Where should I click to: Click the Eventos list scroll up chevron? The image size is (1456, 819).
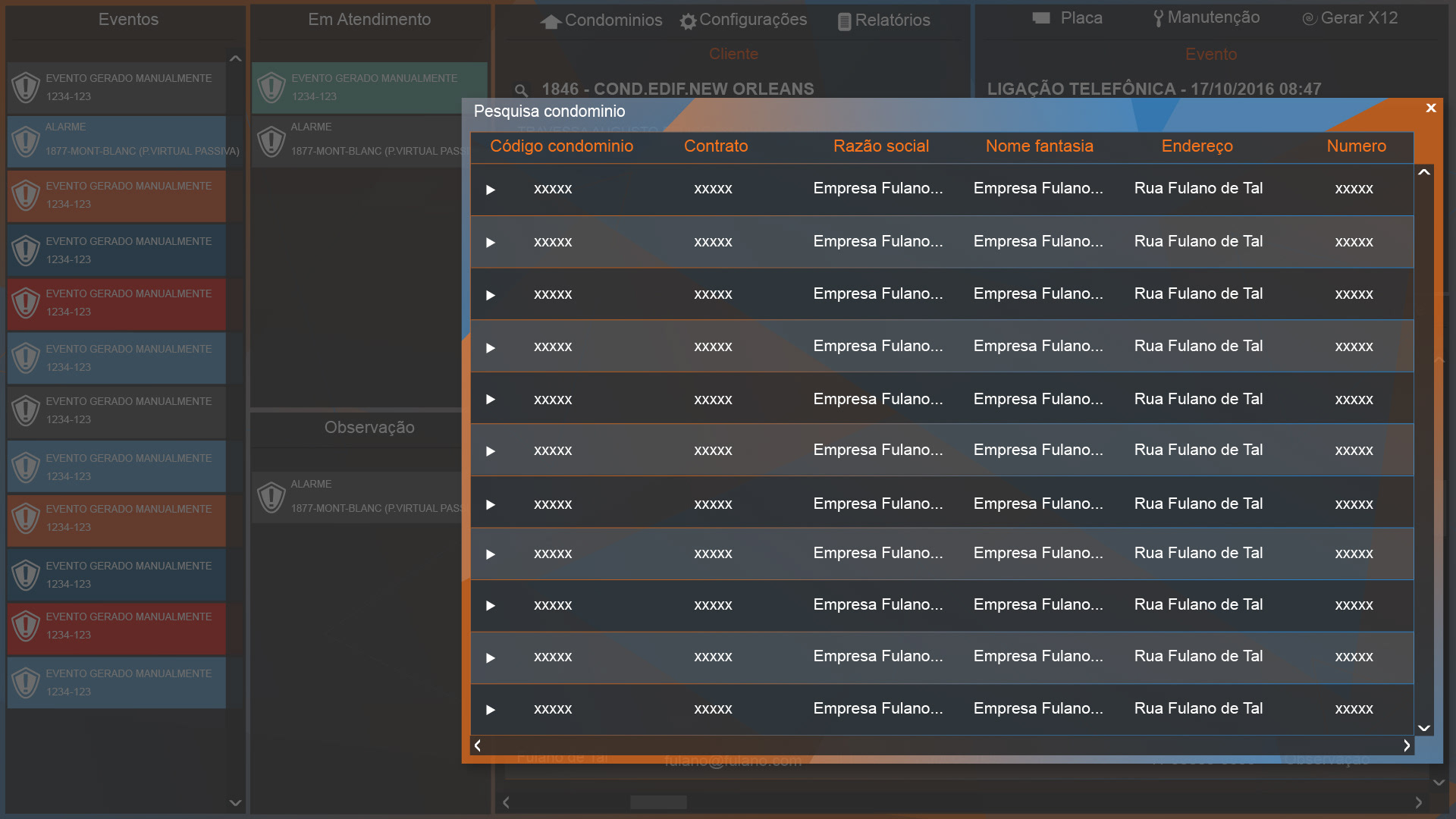pos(235,58)
